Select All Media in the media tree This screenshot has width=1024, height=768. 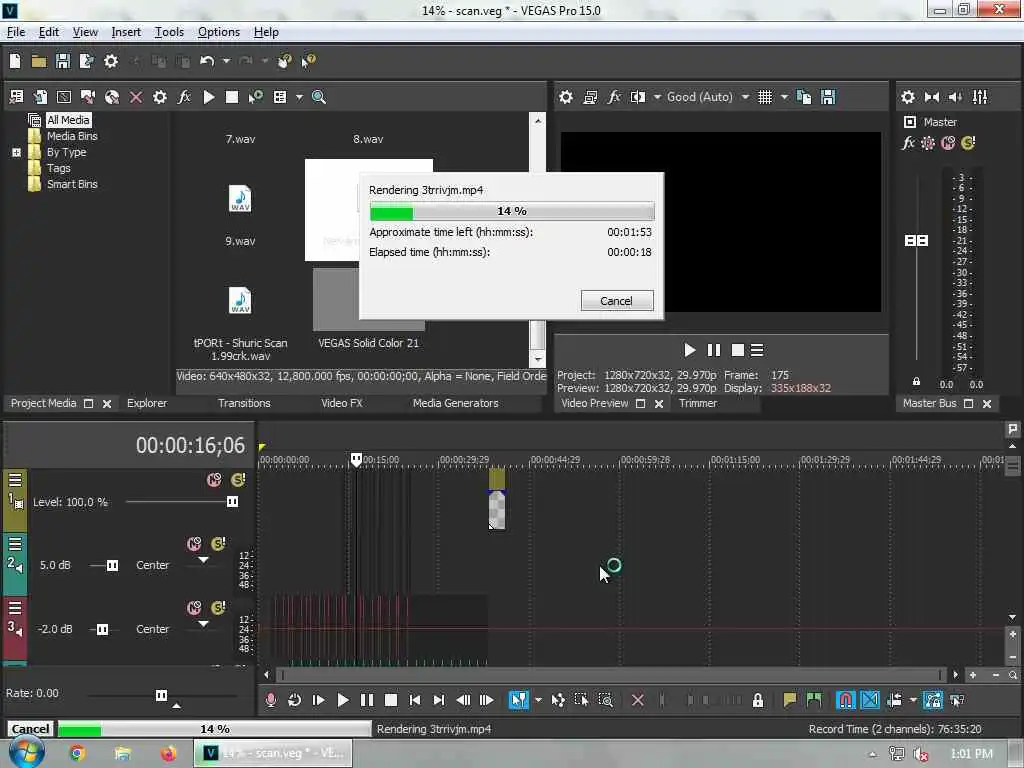tap(68, 120)
